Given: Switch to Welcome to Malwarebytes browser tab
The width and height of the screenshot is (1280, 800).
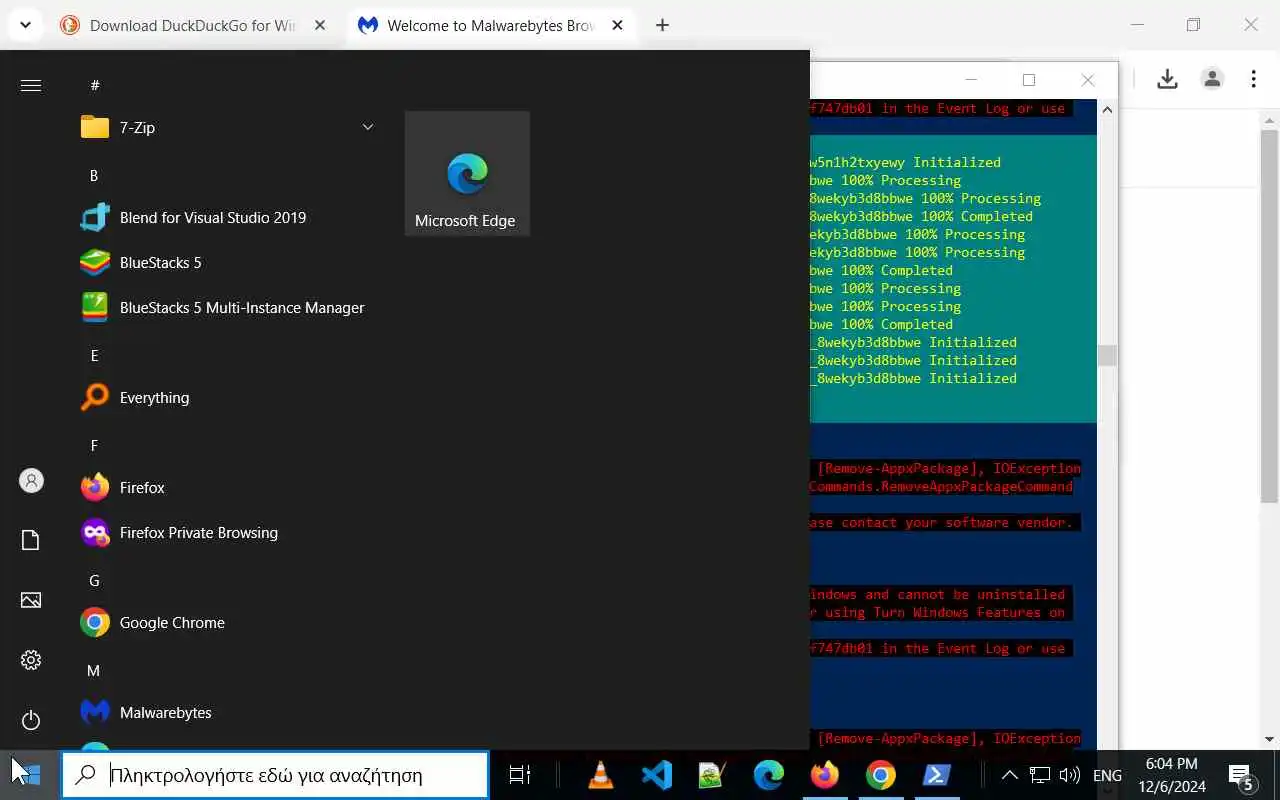Looking at the screenshot, I should coord(492,25).
